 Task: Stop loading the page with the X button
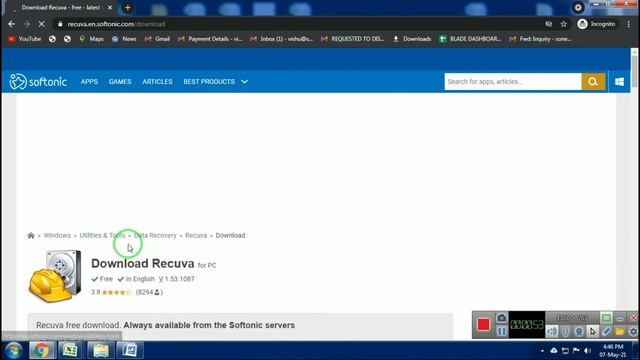[x=41, y=24]
